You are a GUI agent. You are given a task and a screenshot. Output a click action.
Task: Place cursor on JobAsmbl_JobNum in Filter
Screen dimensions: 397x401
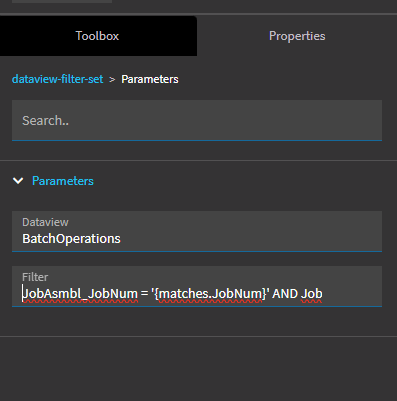click(x=80, y=294)
